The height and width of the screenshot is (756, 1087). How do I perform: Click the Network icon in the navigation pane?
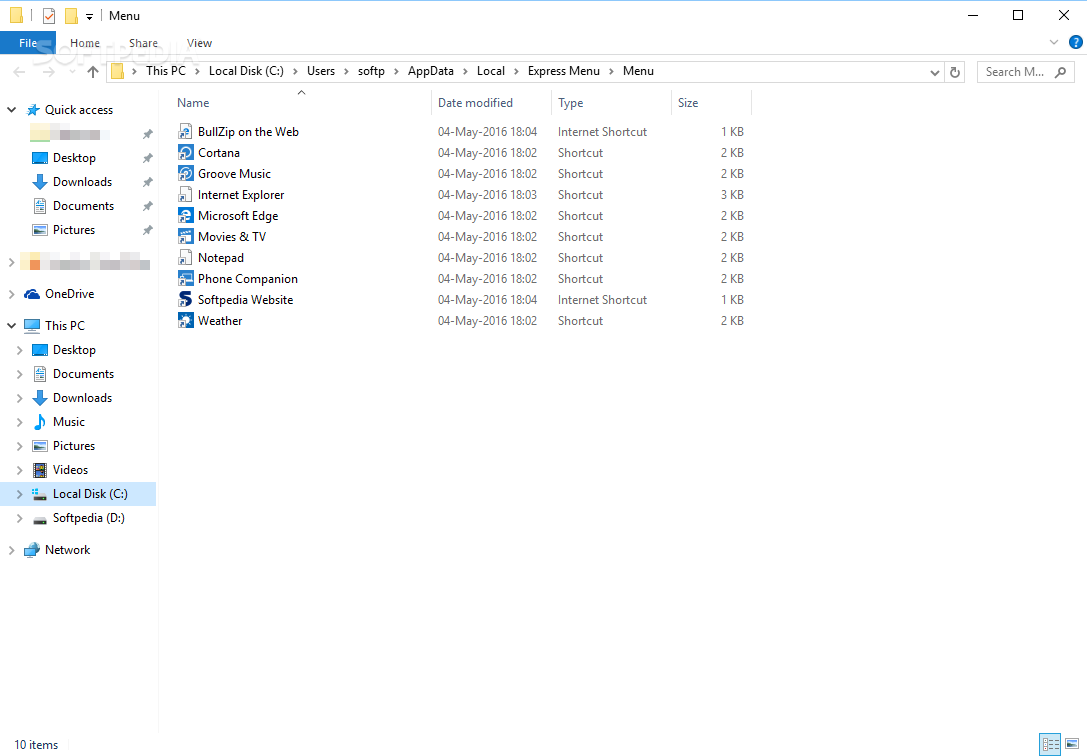[x=32, y=550]
